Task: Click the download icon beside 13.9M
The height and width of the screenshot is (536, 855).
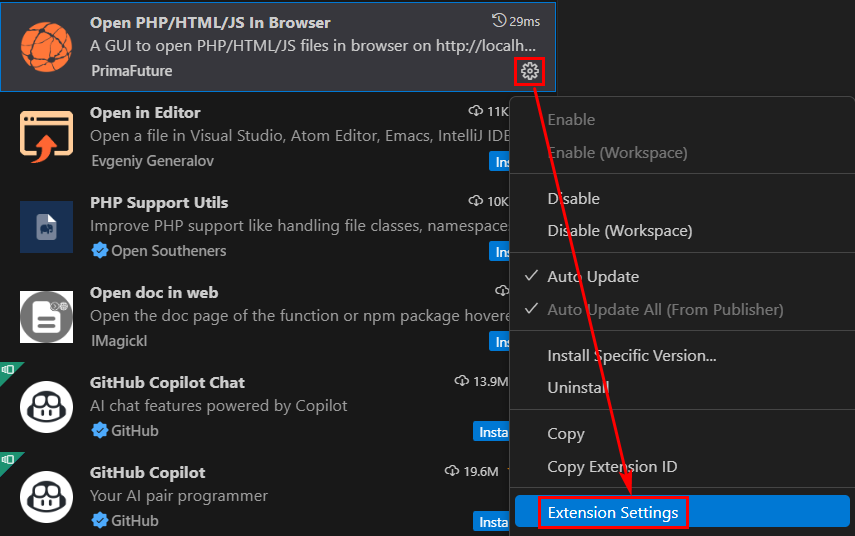Action: [x=462, y=381]
